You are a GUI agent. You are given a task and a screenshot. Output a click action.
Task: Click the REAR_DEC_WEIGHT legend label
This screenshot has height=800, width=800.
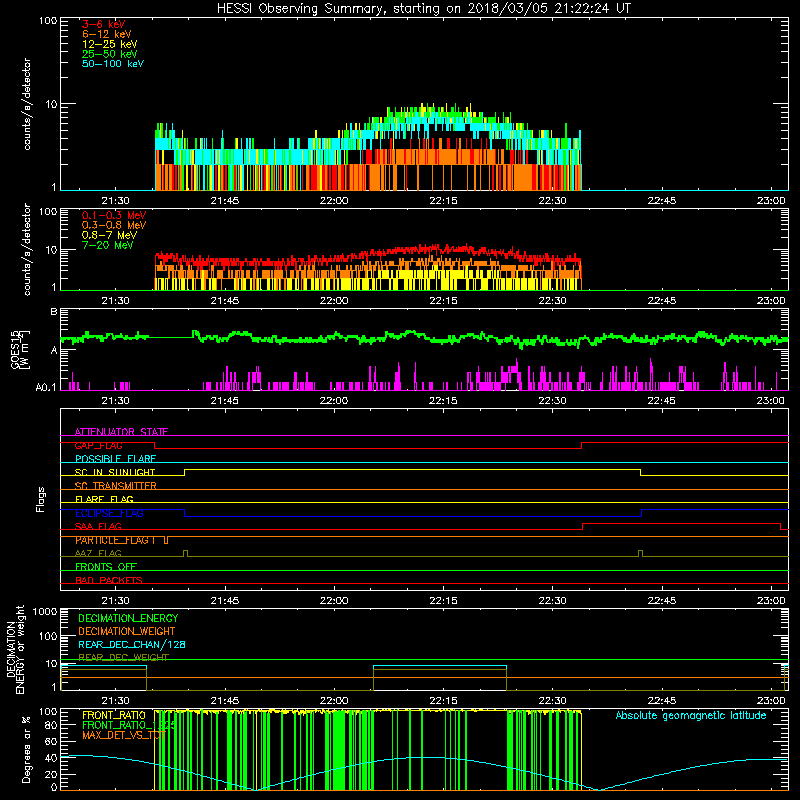123,658
